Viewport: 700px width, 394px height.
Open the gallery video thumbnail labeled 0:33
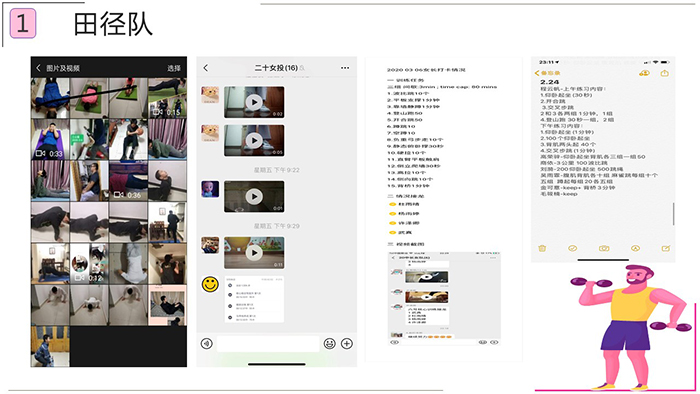tap(50, 139)
